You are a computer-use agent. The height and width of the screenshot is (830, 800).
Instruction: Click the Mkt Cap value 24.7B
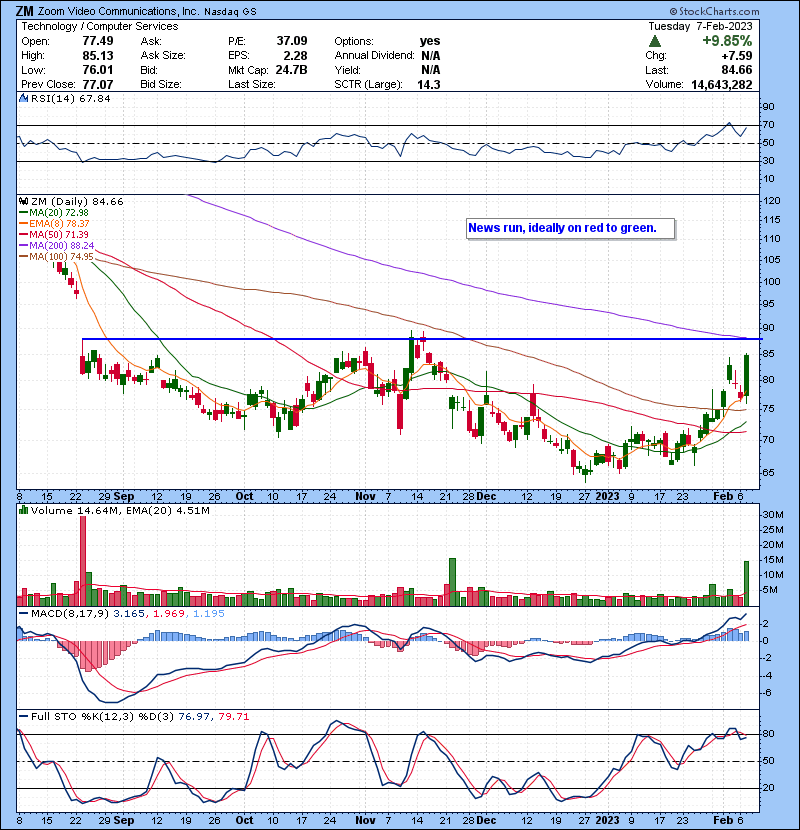[291, 70]
